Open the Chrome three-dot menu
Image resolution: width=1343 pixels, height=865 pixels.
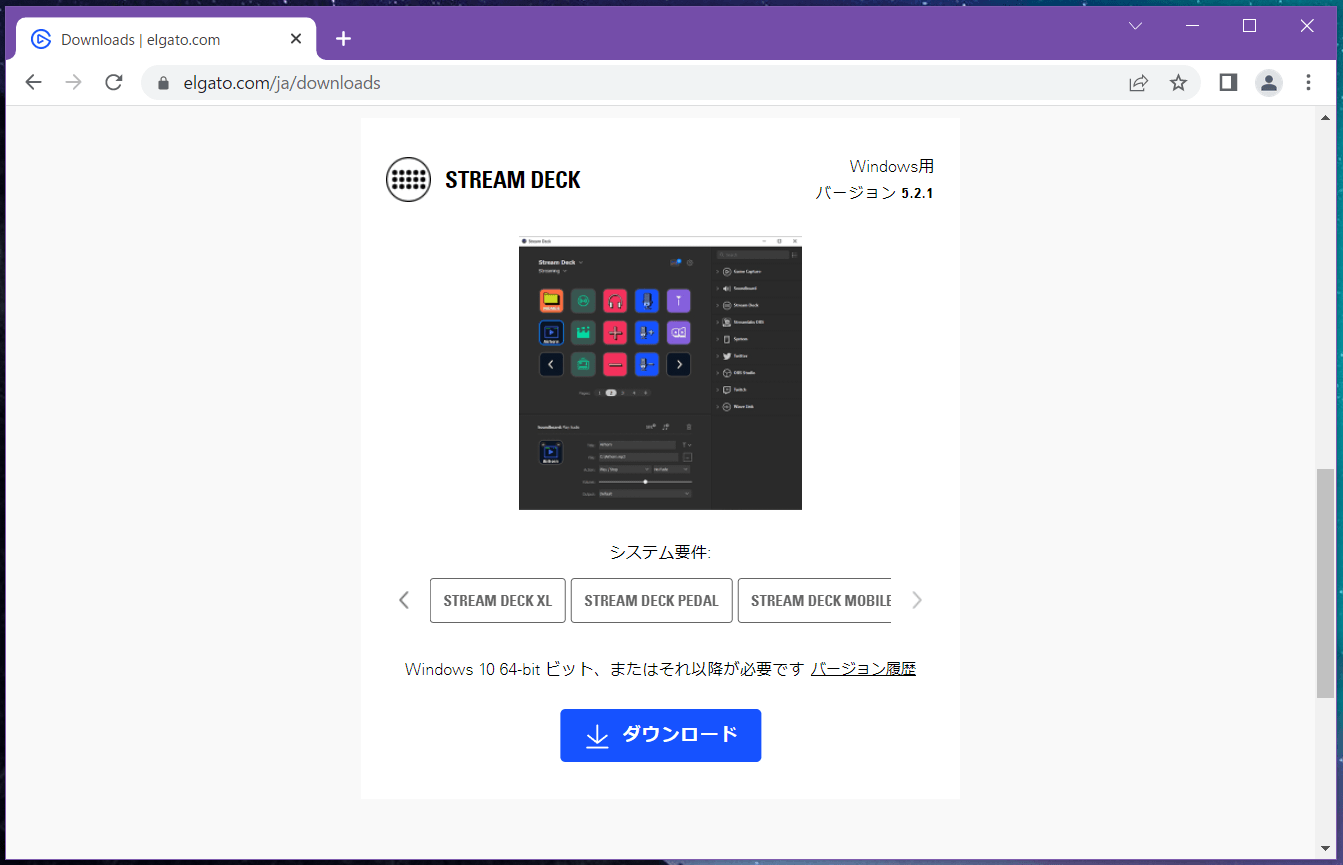click(1308, 83)
